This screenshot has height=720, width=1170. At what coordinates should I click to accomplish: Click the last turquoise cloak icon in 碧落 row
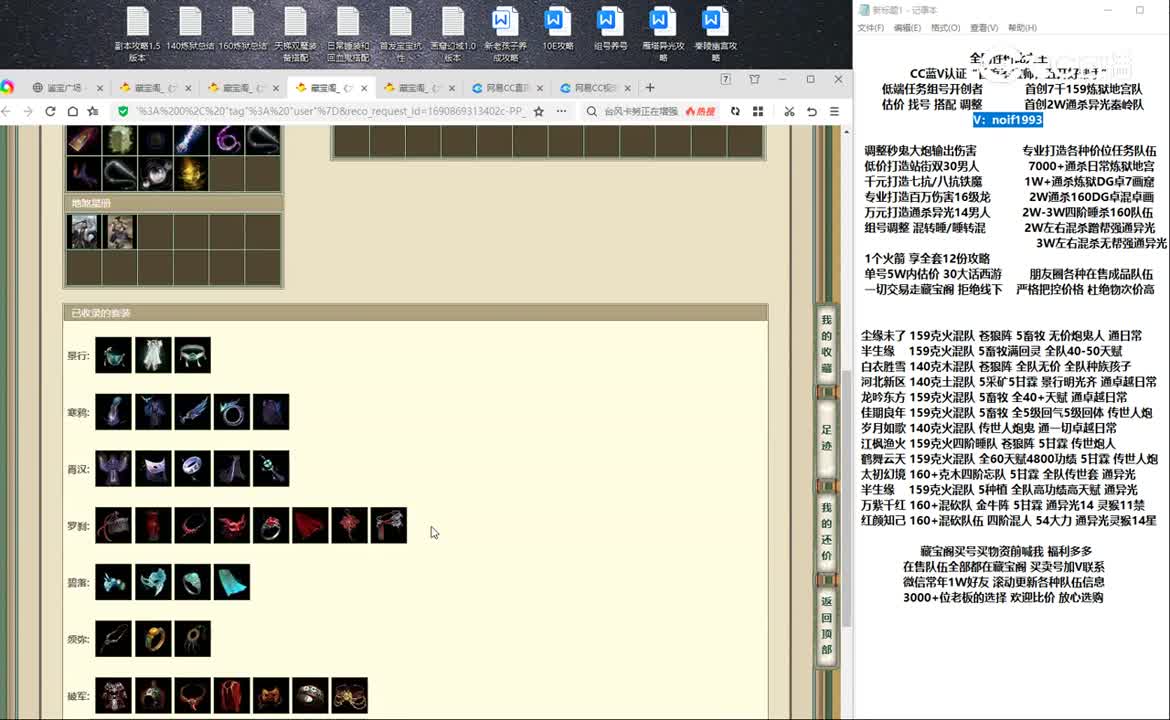pyautogui.click(x=232, y=582)
